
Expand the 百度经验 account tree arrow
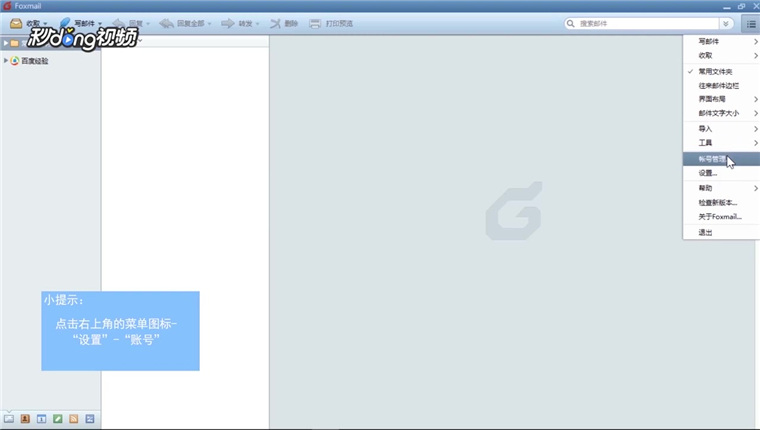[5, 61]
